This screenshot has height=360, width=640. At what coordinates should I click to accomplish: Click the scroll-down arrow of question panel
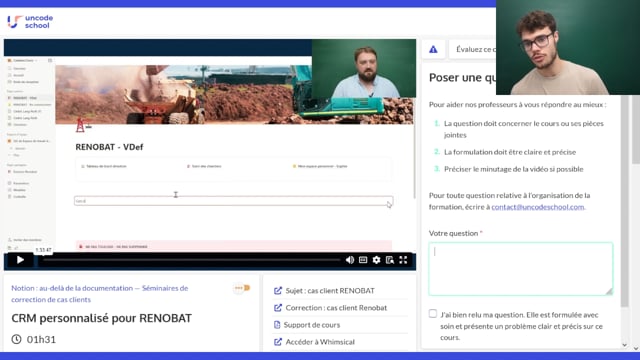[x=624, y=345]
